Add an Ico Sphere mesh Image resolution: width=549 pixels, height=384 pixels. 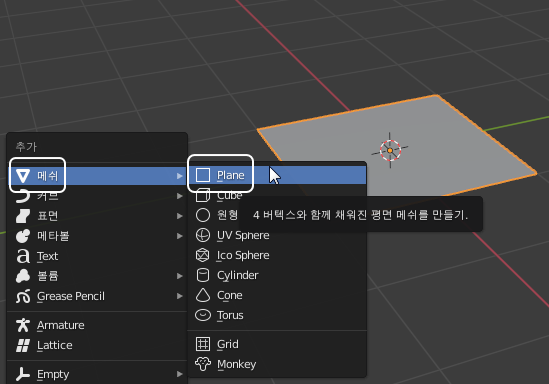[x=277, y=255]
